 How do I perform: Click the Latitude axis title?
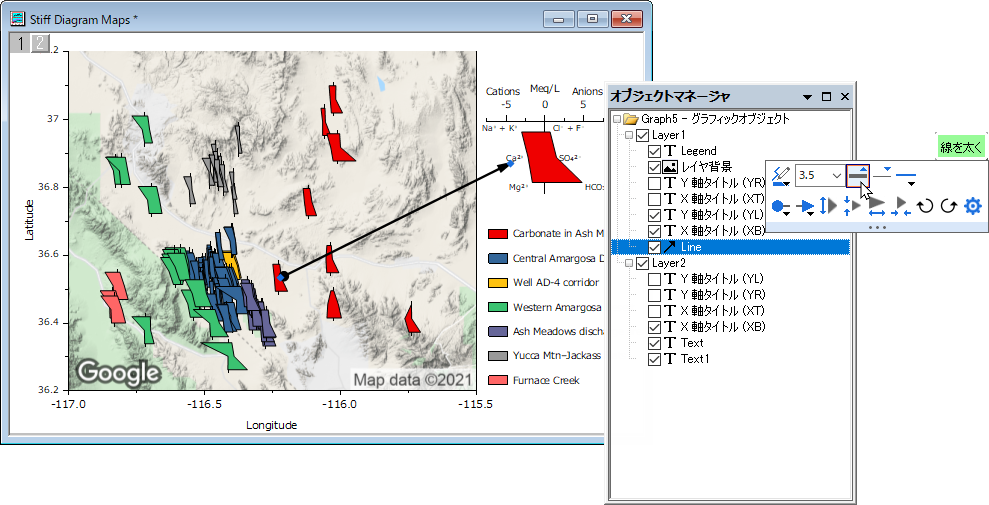(x=28, y=219)
